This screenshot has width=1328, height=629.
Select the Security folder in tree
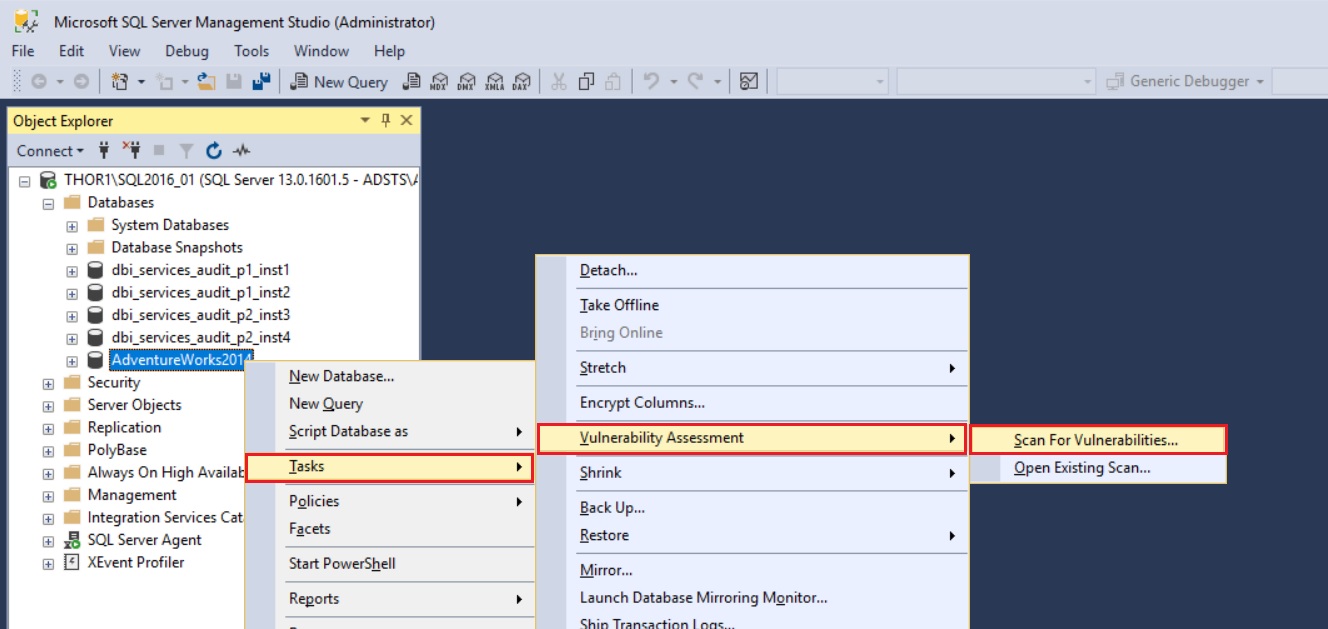[x=113, y=383]
